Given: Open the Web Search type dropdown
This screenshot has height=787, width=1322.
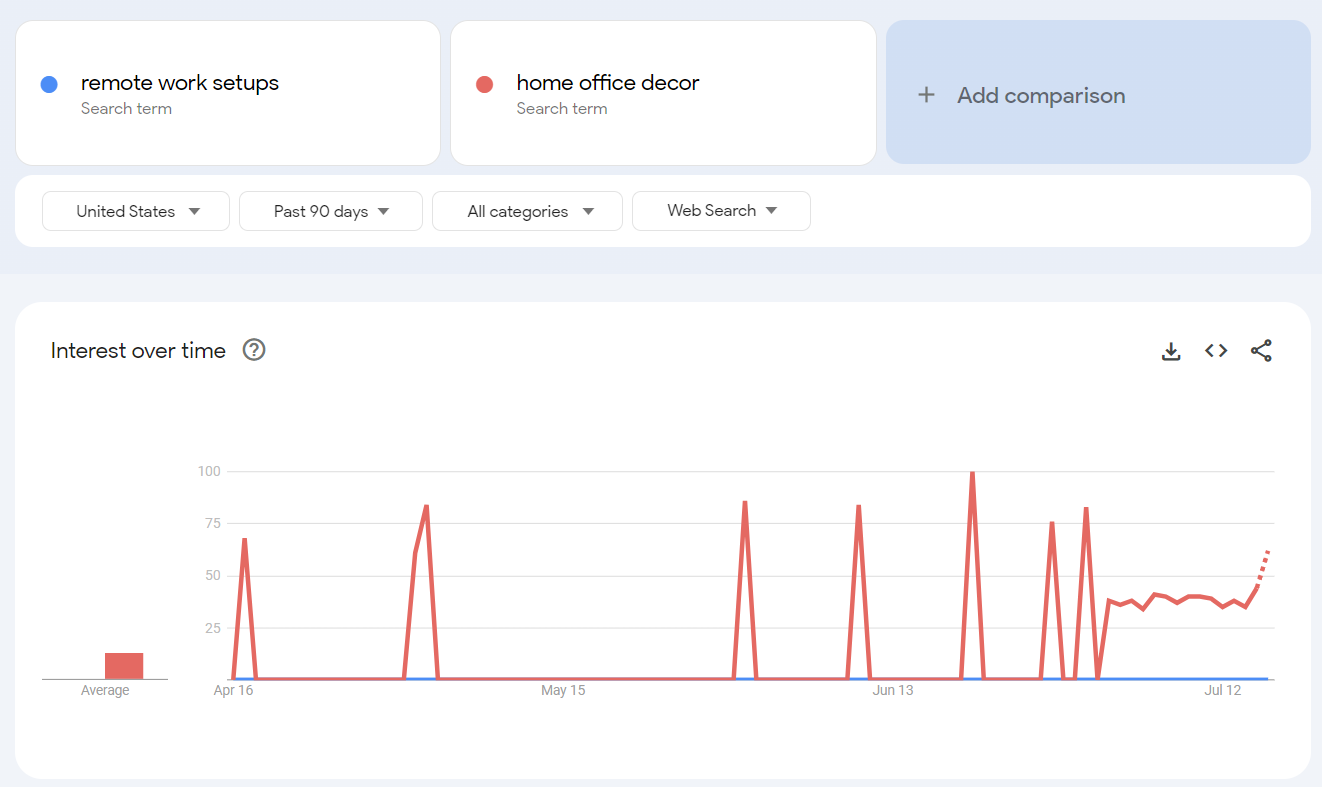Looking at the screenshot, I should click(x=721, y=211).
